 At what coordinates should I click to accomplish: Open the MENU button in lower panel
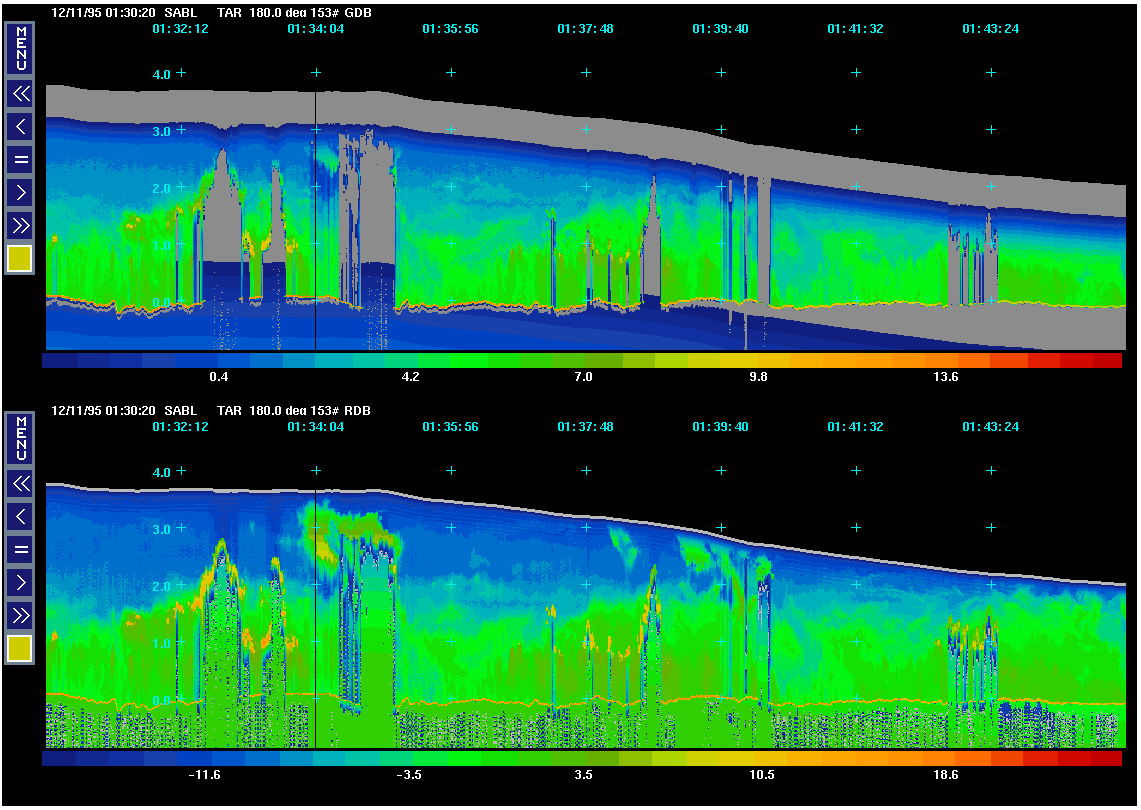click(x=20, y=440)
